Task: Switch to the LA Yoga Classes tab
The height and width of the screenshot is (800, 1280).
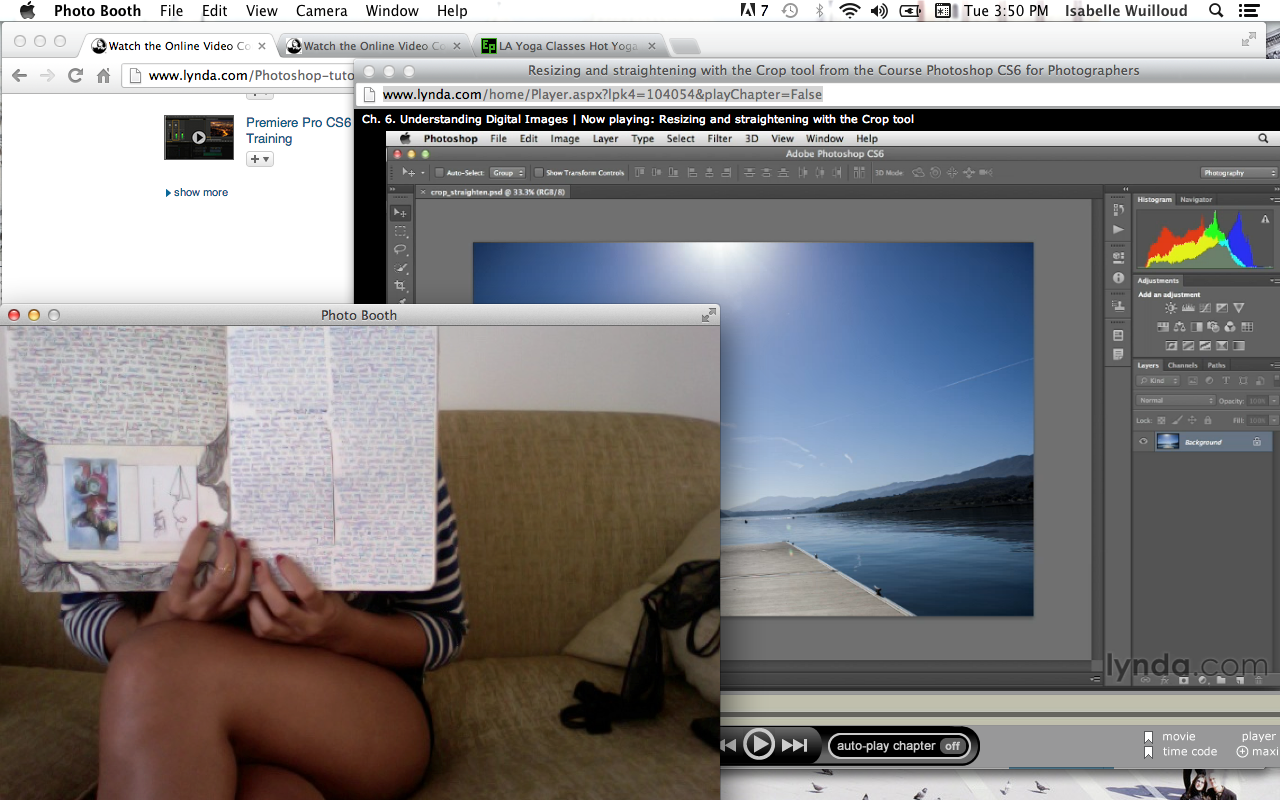Action: click(x=566, y=46)
